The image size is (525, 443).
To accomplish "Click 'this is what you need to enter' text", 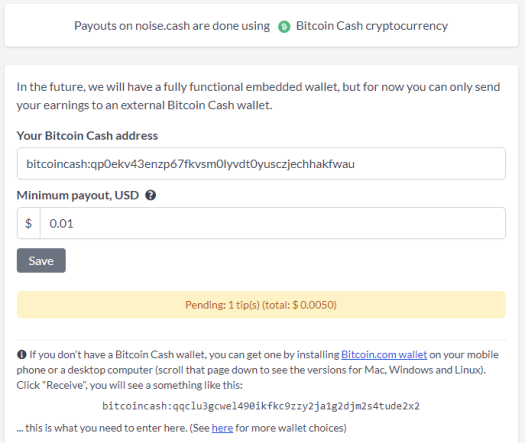I will [x=104, y=428].
